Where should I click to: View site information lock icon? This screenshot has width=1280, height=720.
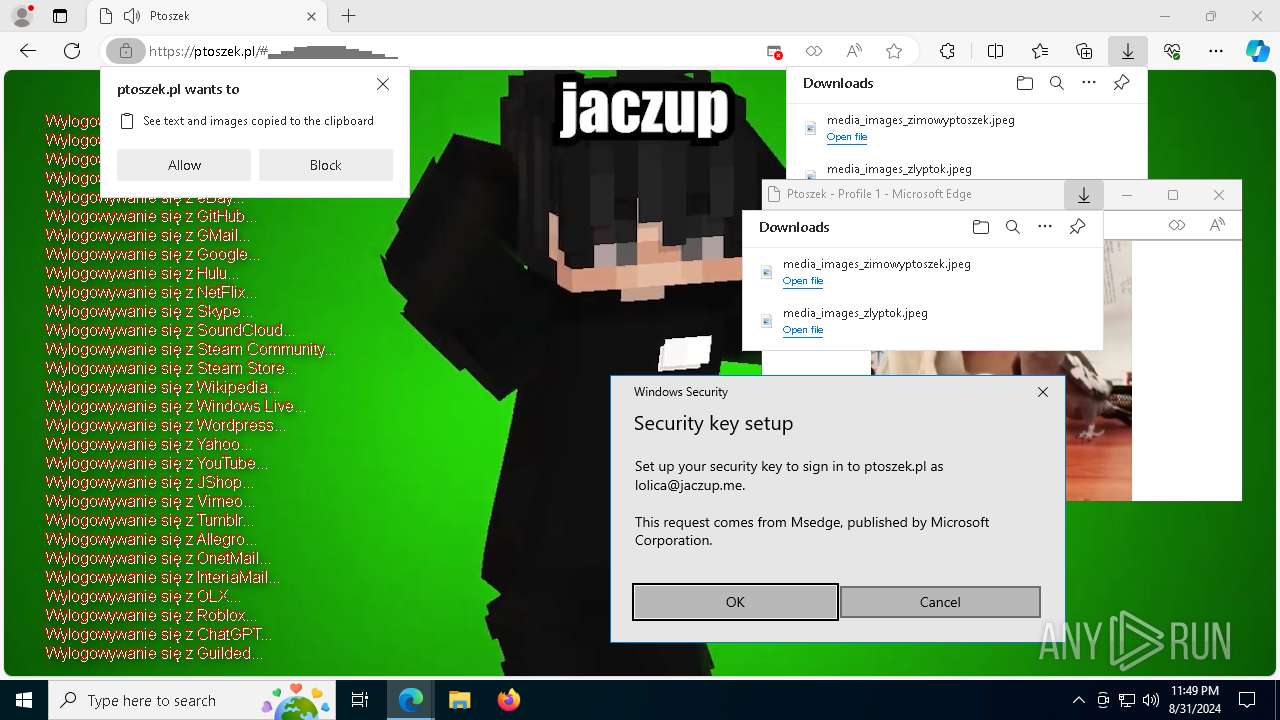[125, 51]
